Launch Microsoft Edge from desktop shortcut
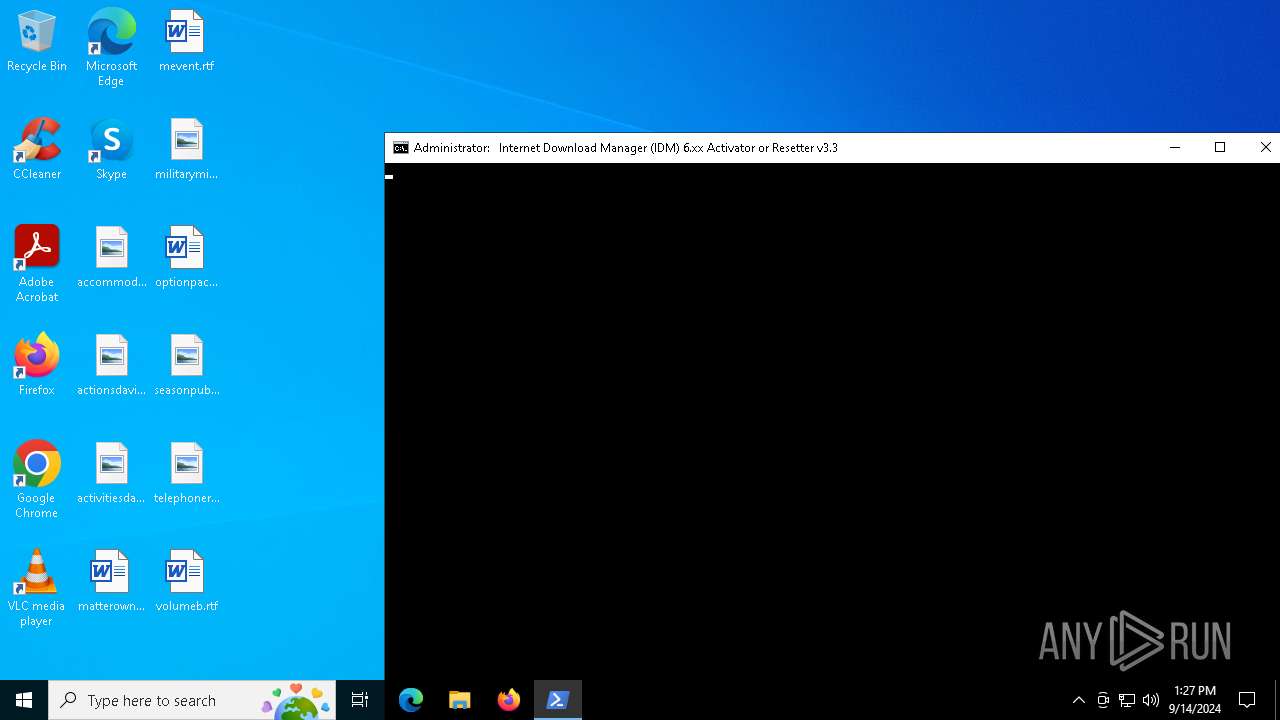Image resolution: width=1280 pixels, height=720 pixels. point(111,47)
